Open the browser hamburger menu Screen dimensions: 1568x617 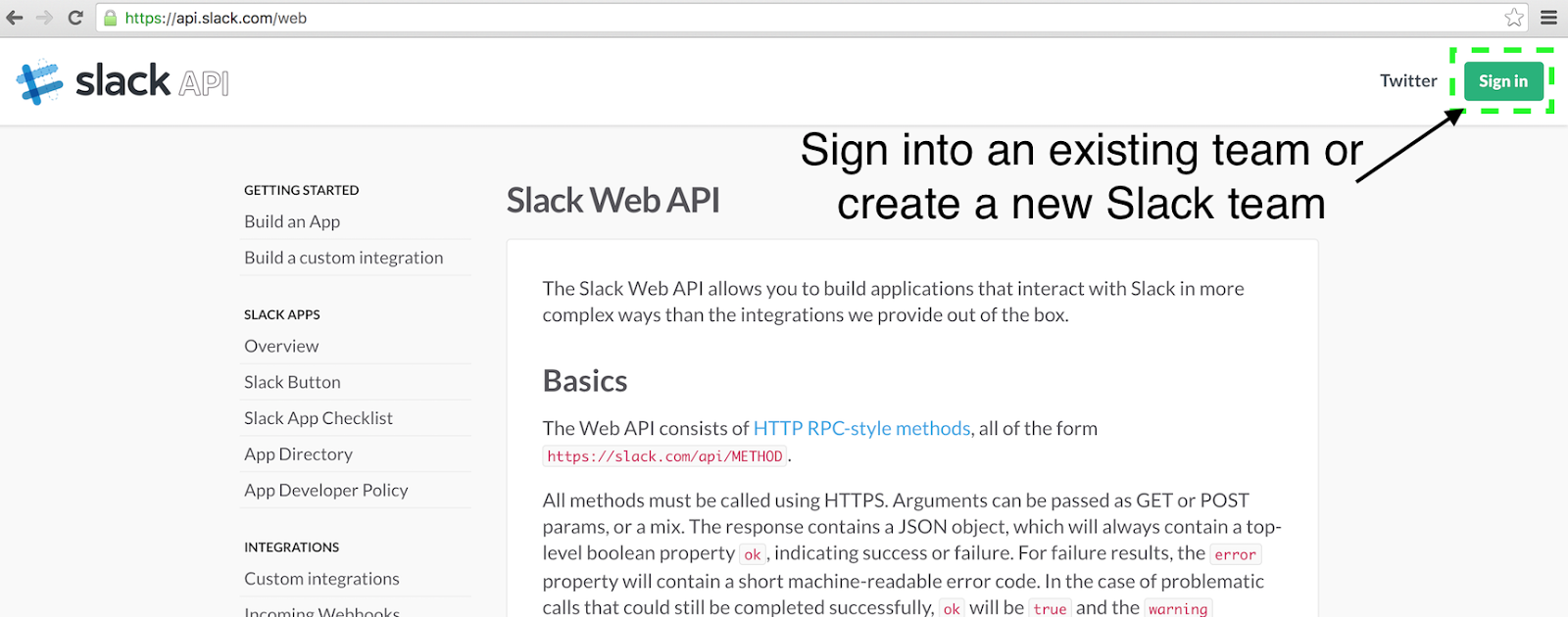(x=1548, y=18)
